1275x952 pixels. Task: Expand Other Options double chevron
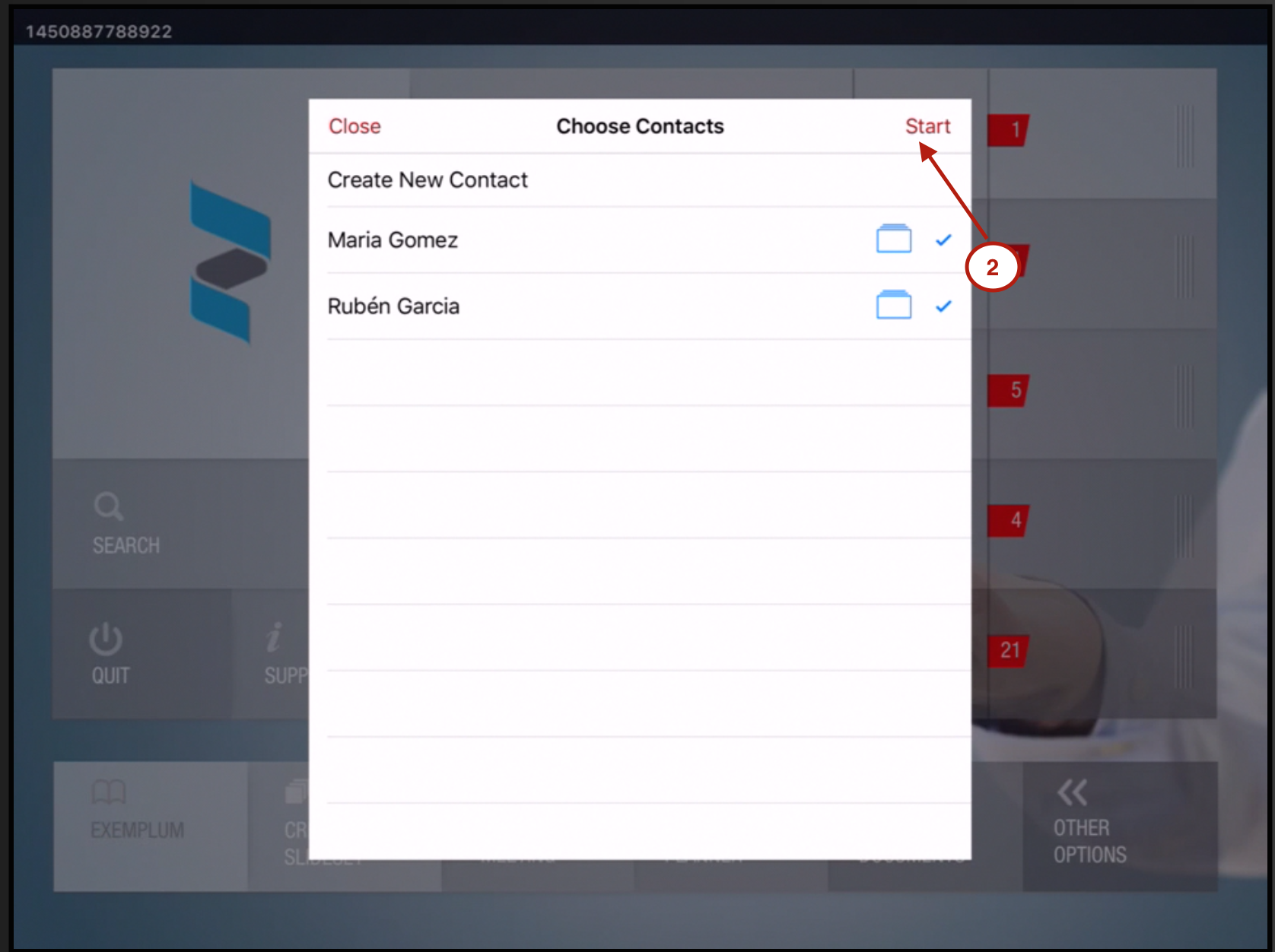tap(1072, 792)
